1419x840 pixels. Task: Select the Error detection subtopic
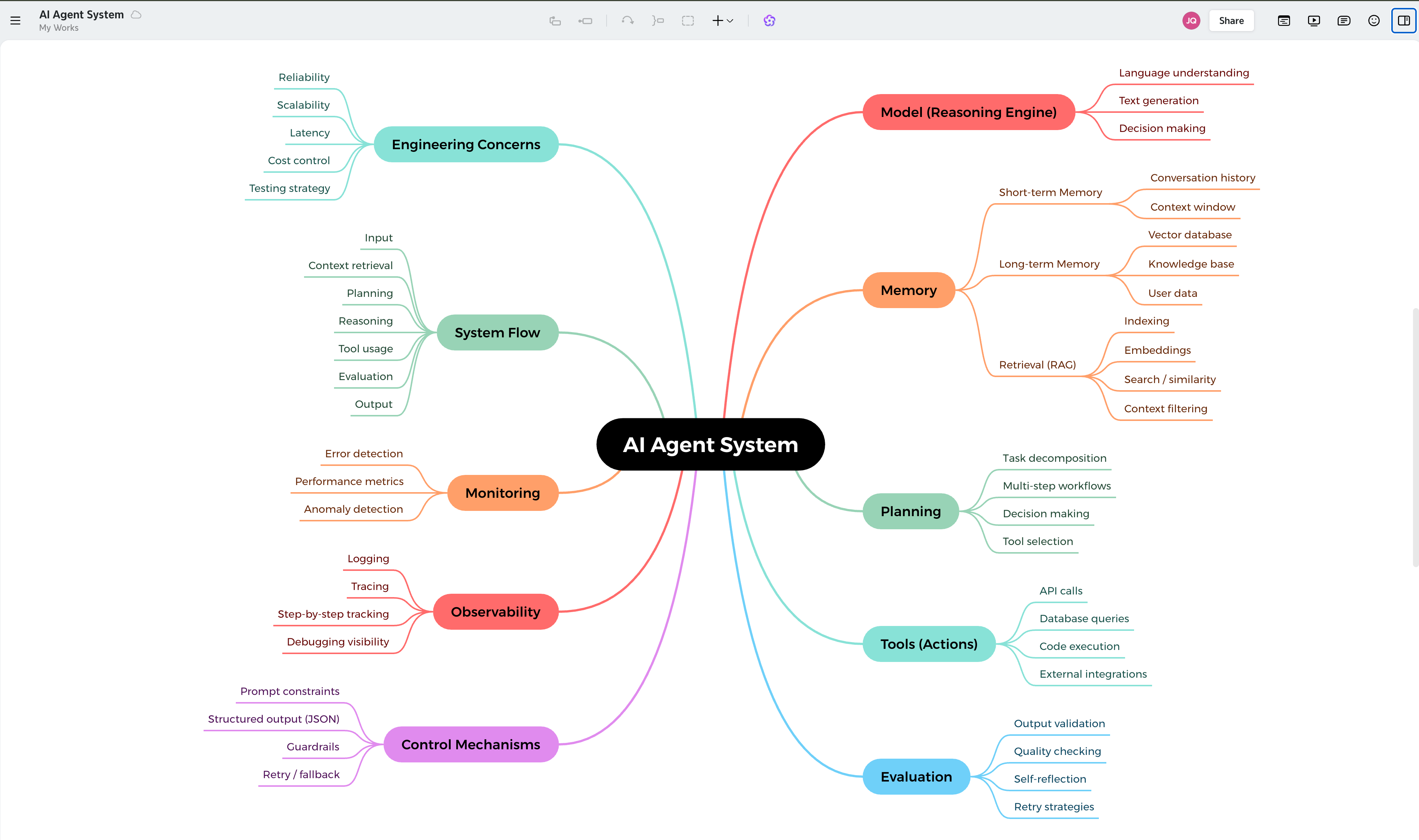pos(363,454)
